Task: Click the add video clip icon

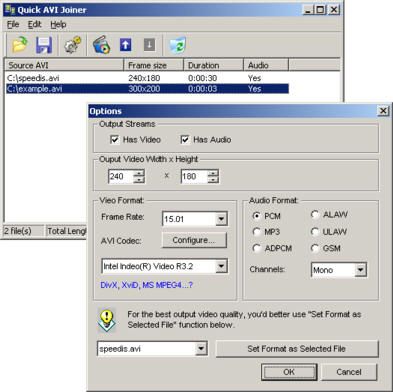Action: point(101,45)
